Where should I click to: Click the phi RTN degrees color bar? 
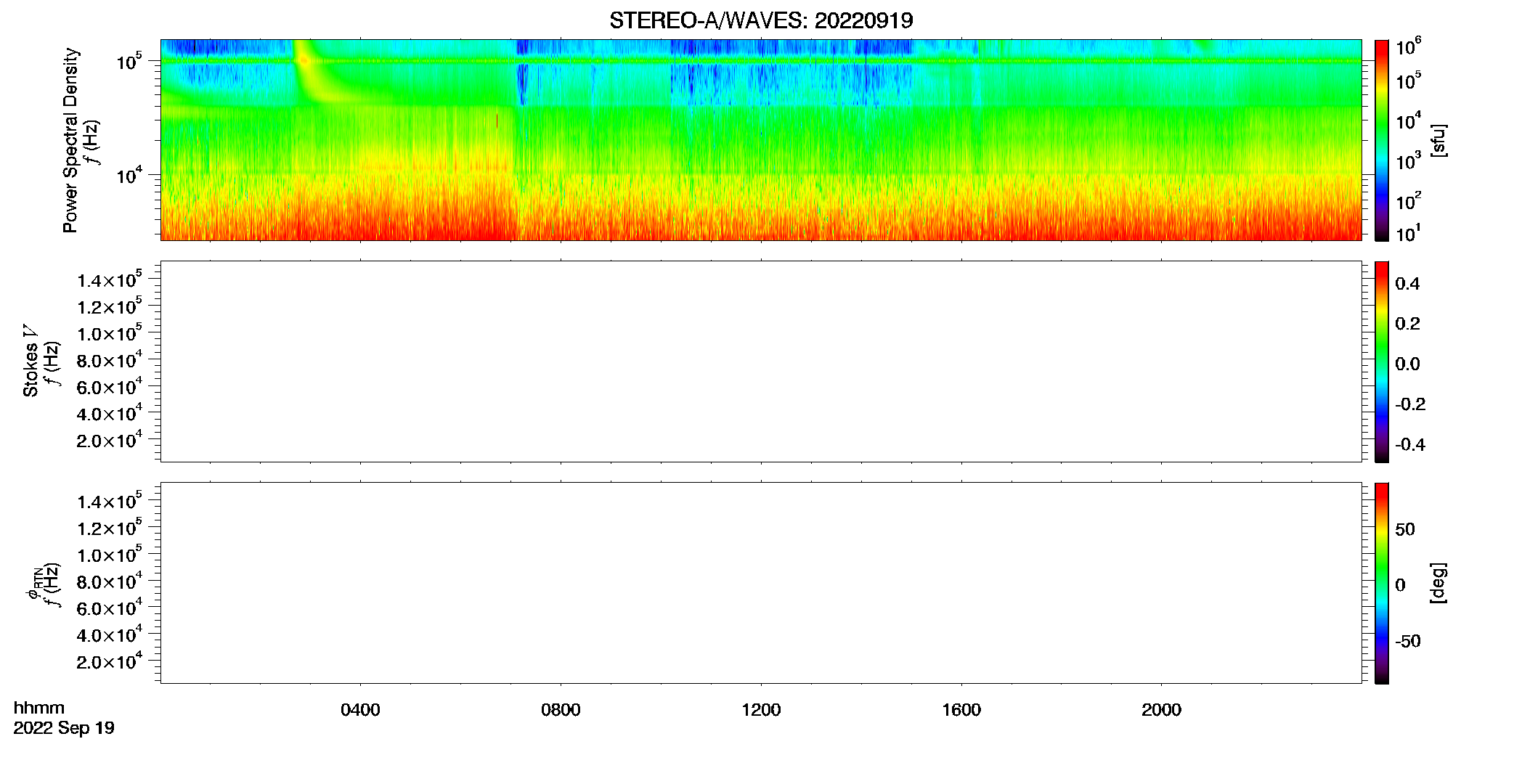click(1381, 583)
